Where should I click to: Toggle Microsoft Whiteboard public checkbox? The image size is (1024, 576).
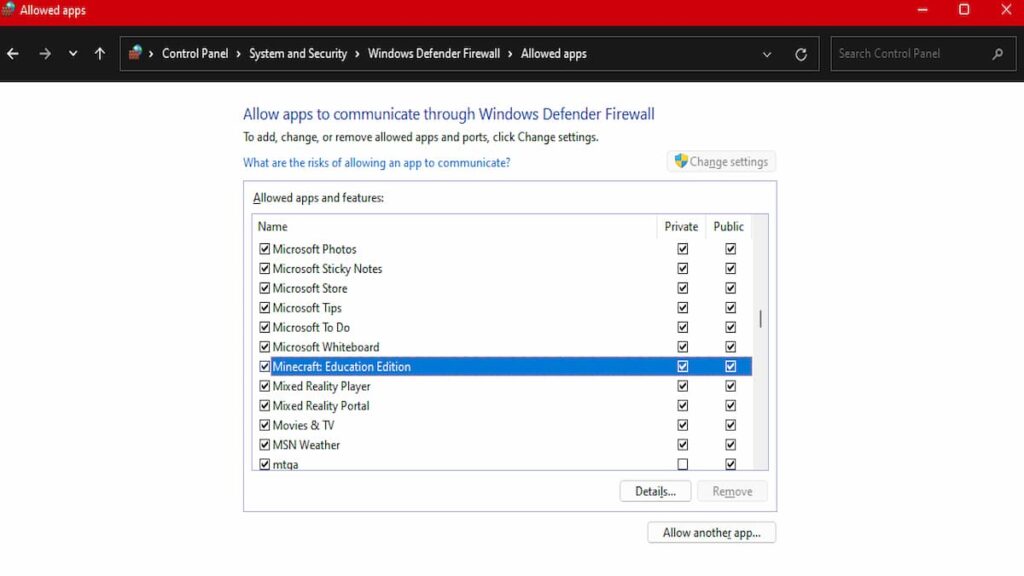730,347
